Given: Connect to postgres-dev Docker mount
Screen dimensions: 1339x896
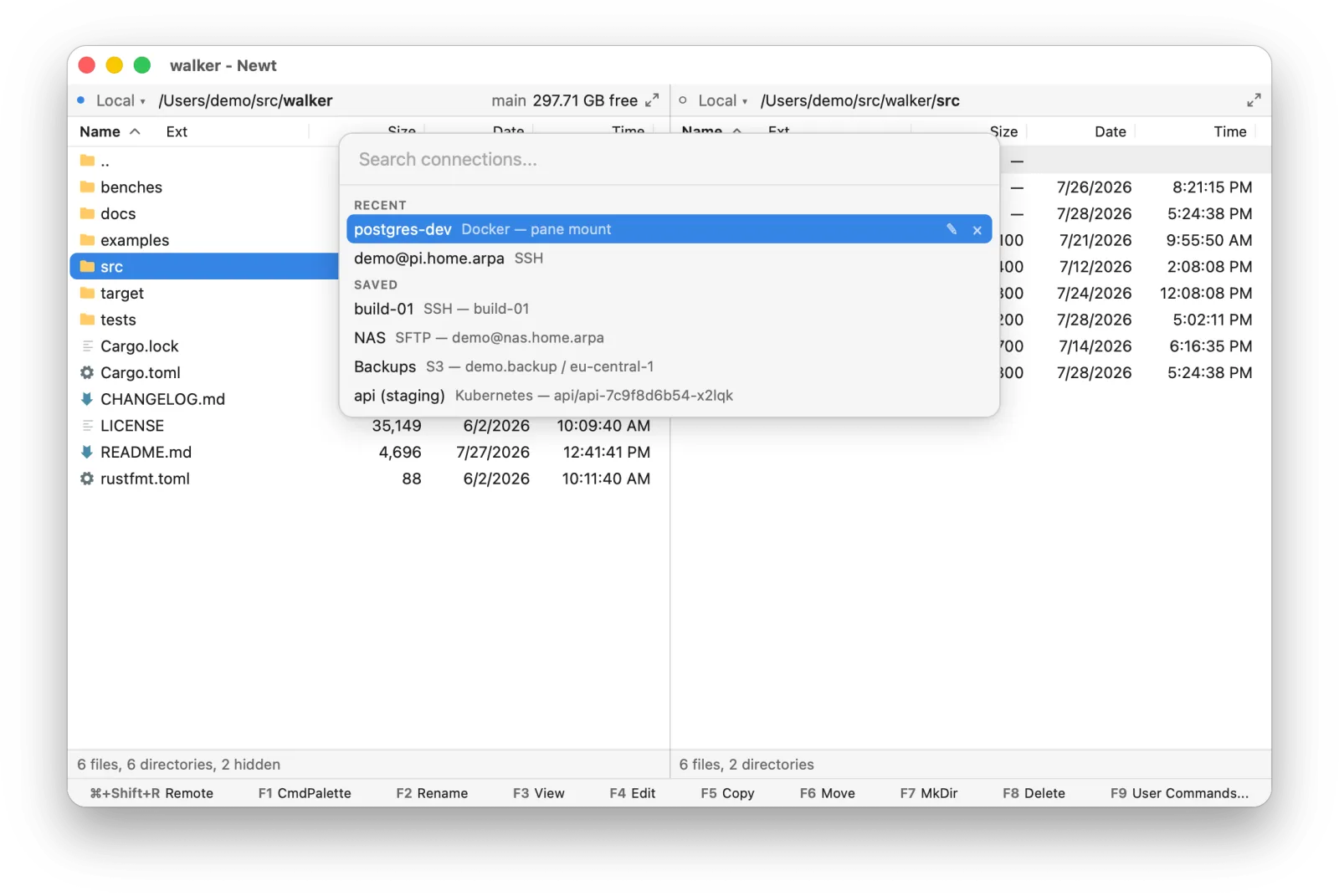Looking at the screenshot, I should [669, 229].
